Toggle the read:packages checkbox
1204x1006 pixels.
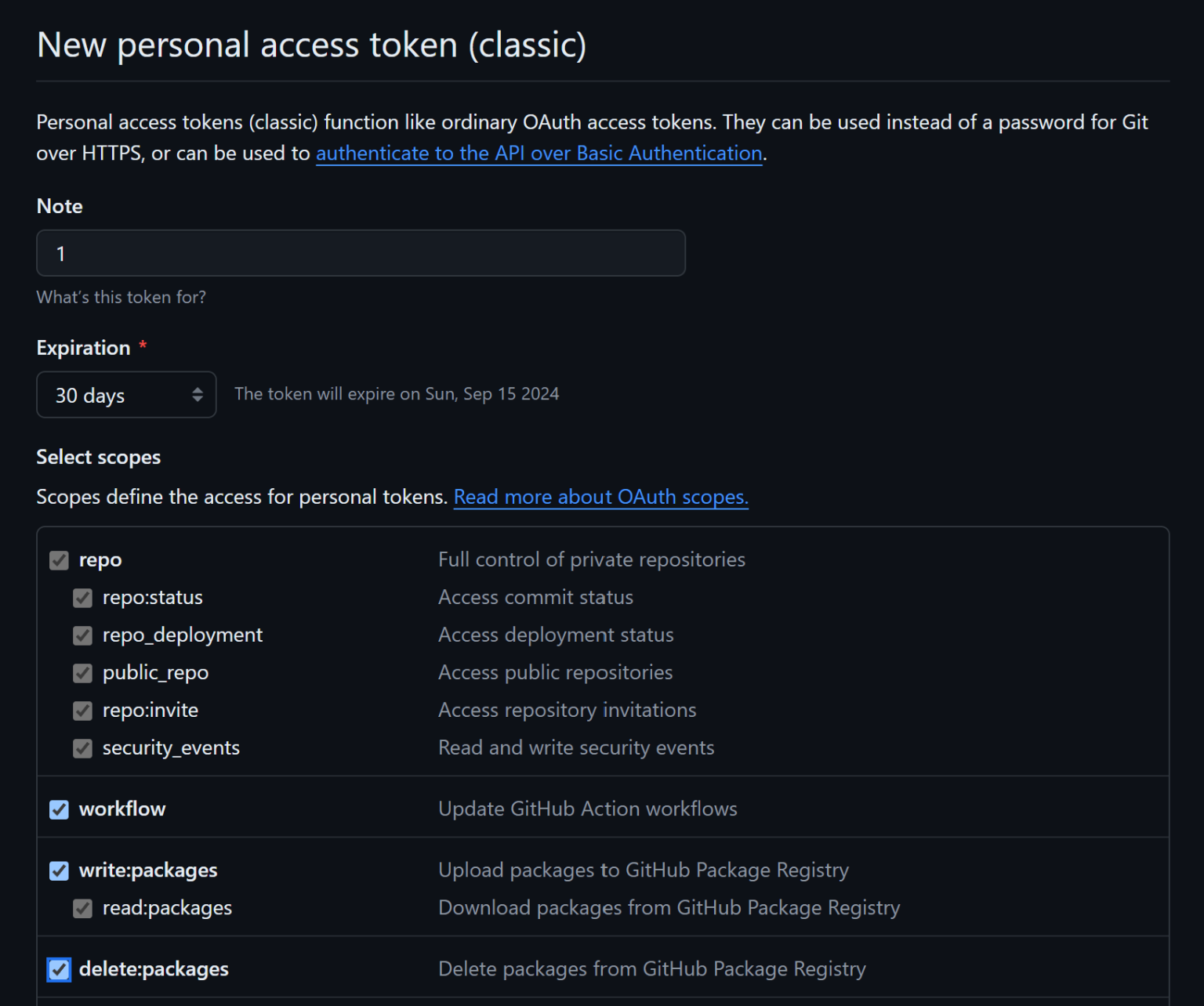[82, 907]
